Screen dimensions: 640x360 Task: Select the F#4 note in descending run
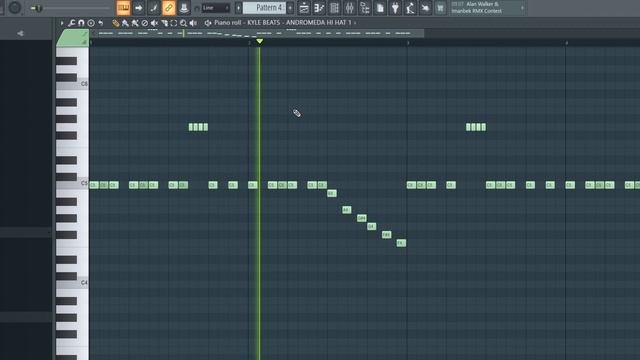[x=387, y=235]
